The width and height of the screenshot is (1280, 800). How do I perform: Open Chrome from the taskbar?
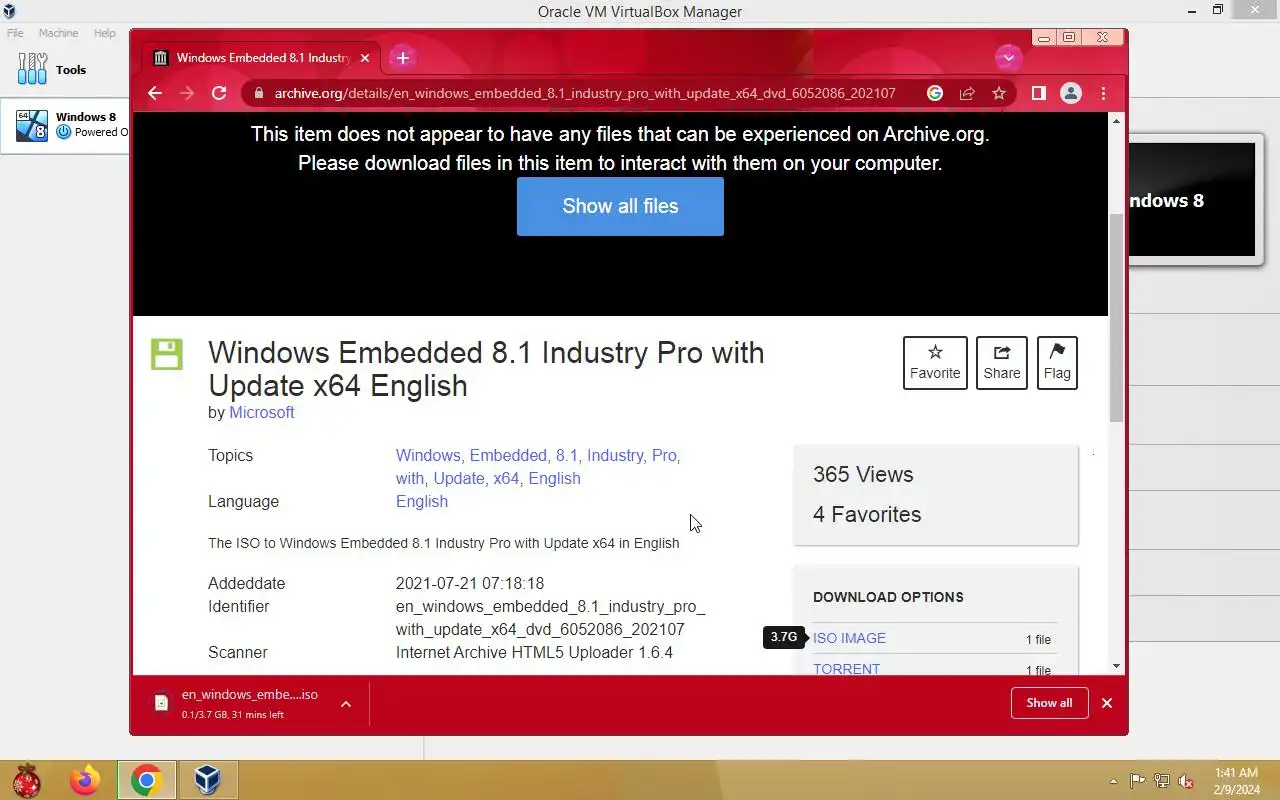coord(147,780)
